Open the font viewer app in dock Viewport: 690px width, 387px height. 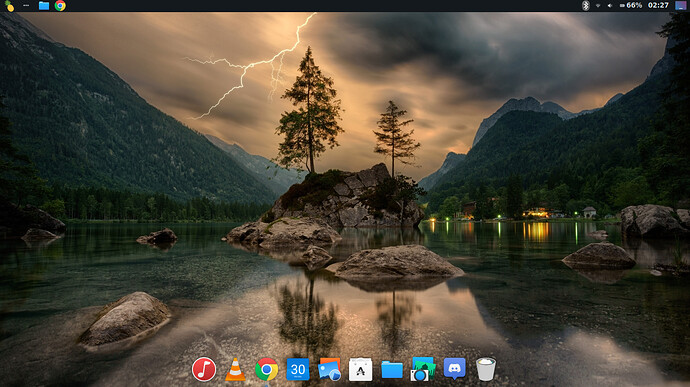tap(360, 369)
